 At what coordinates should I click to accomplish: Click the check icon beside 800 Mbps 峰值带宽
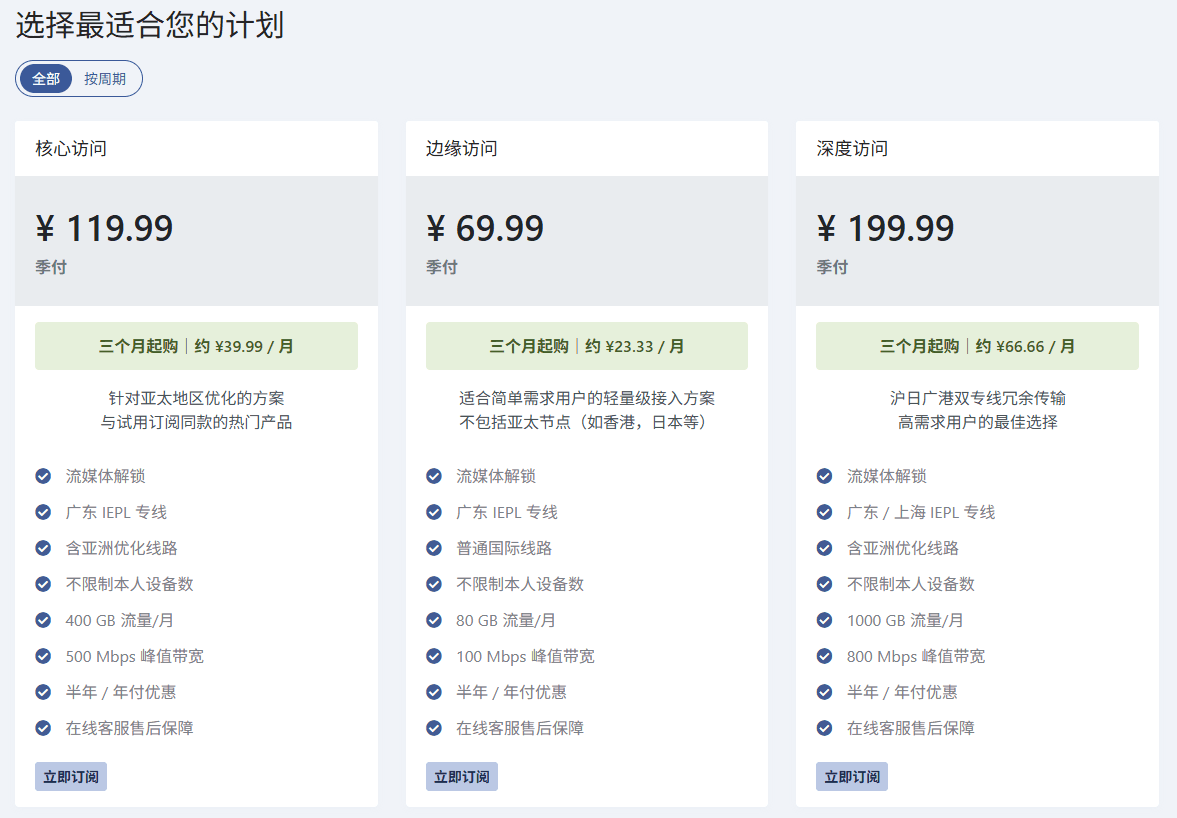824,656
